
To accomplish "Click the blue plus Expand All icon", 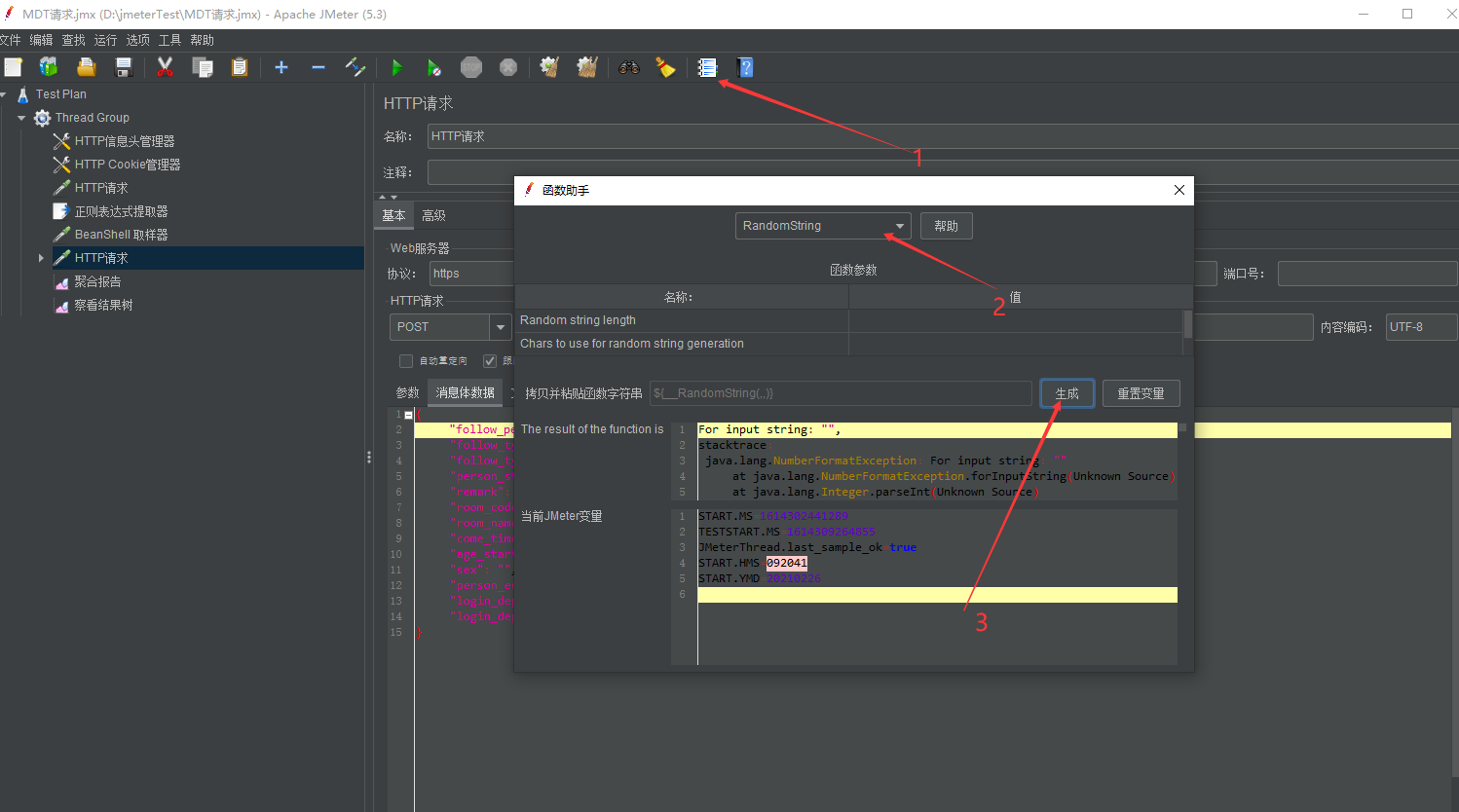I will (281, 67).
